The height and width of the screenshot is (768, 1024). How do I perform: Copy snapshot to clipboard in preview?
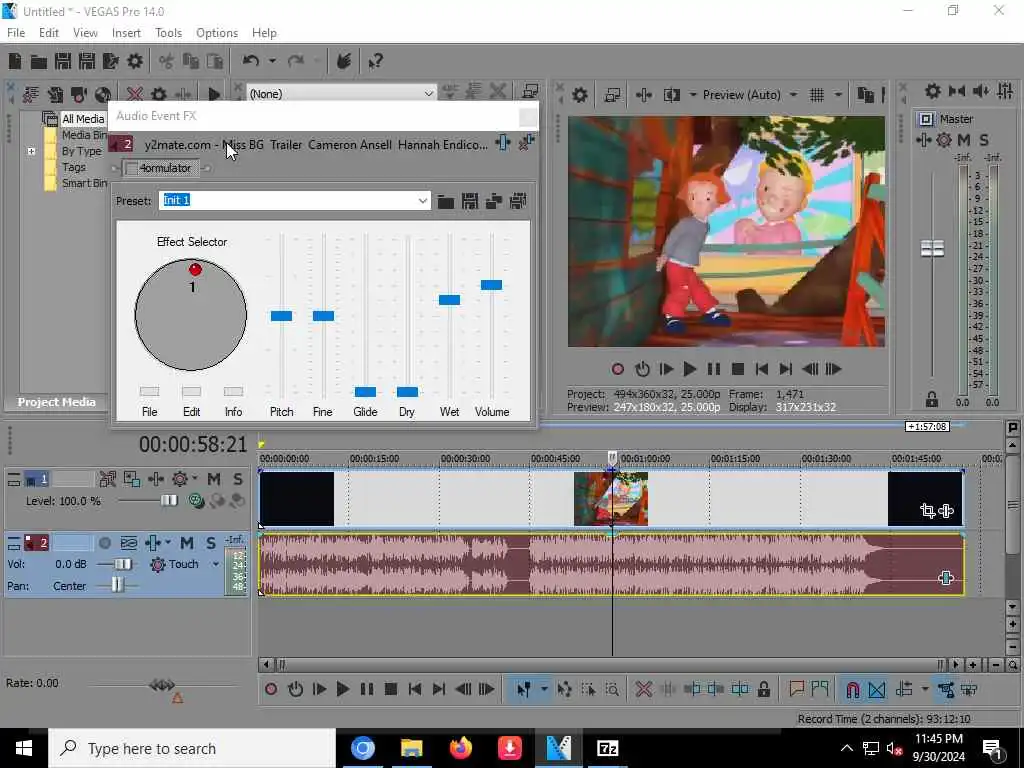tap(865, 95)
